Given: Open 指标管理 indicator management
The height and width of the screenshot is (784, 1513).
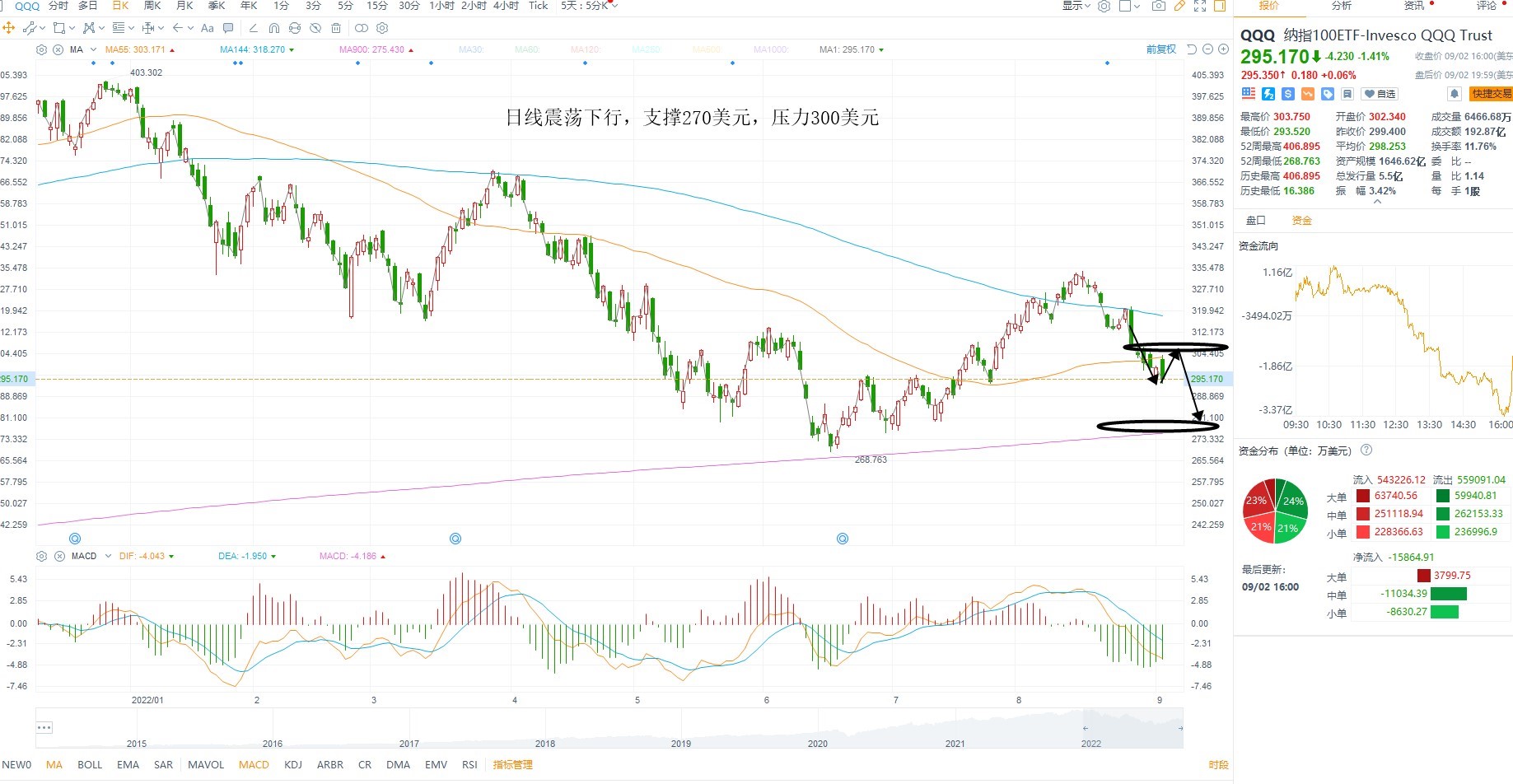Looking at the screenshot, I should (513, 764).
